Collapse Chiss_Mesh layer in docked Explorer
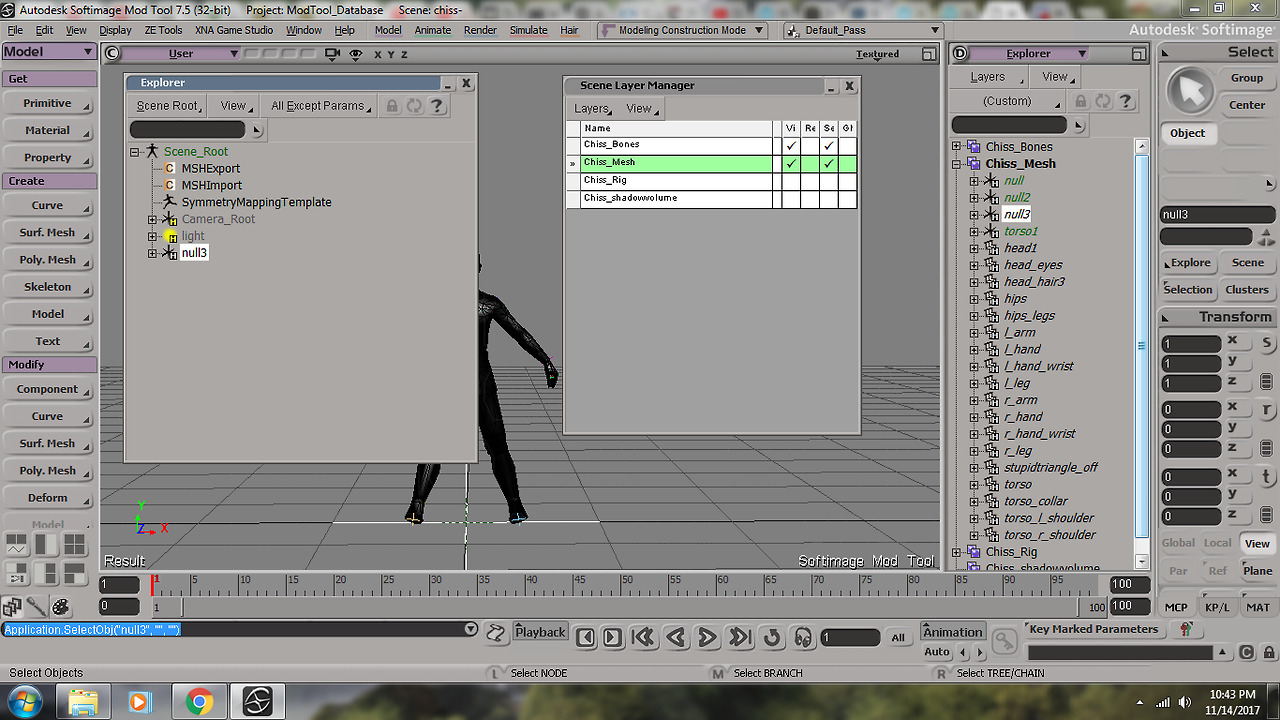The height and width of the screenshot is (720, 1280). 956,164
